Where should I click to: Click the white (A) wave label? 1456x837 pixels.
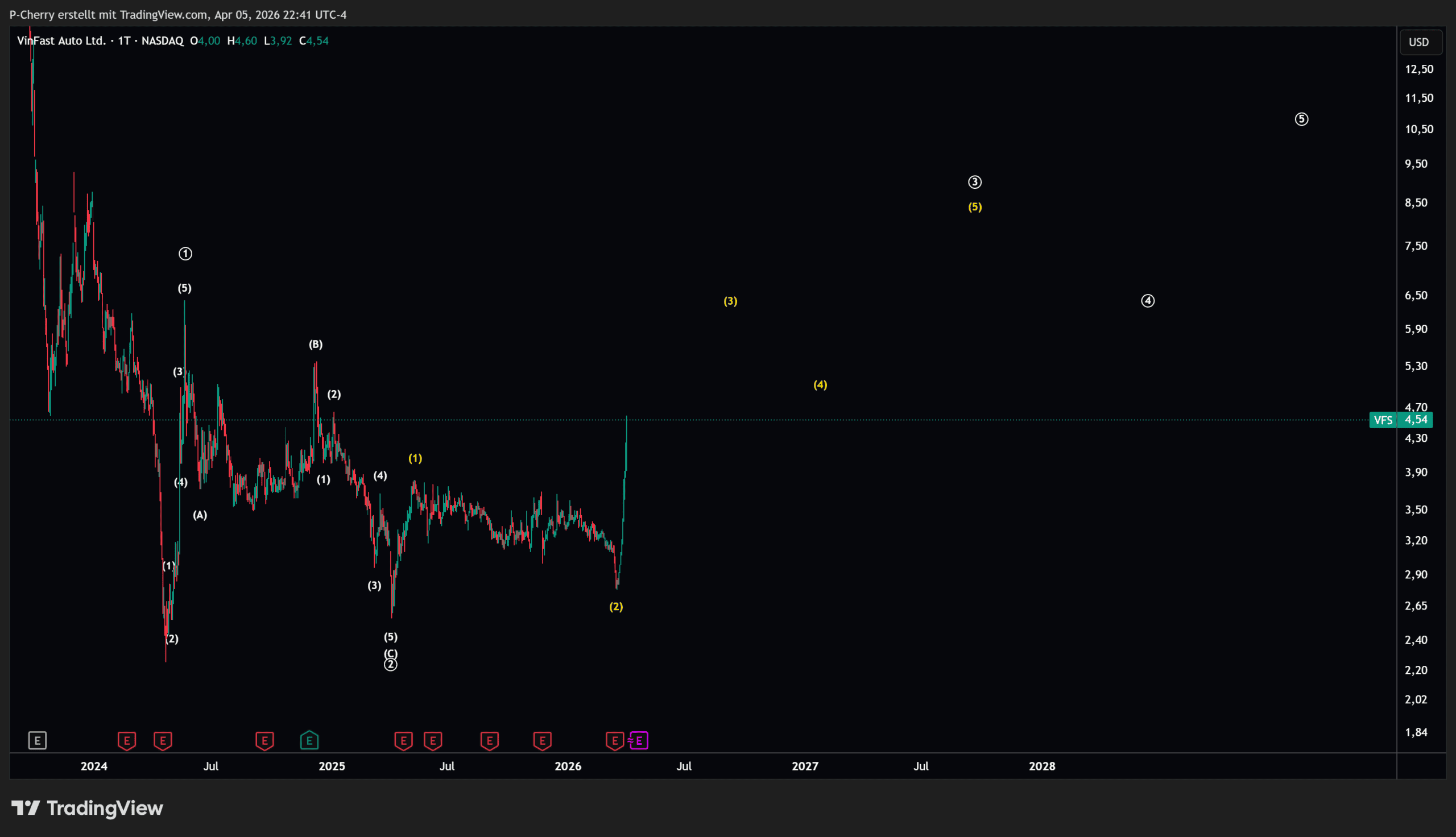coord(200,515)
